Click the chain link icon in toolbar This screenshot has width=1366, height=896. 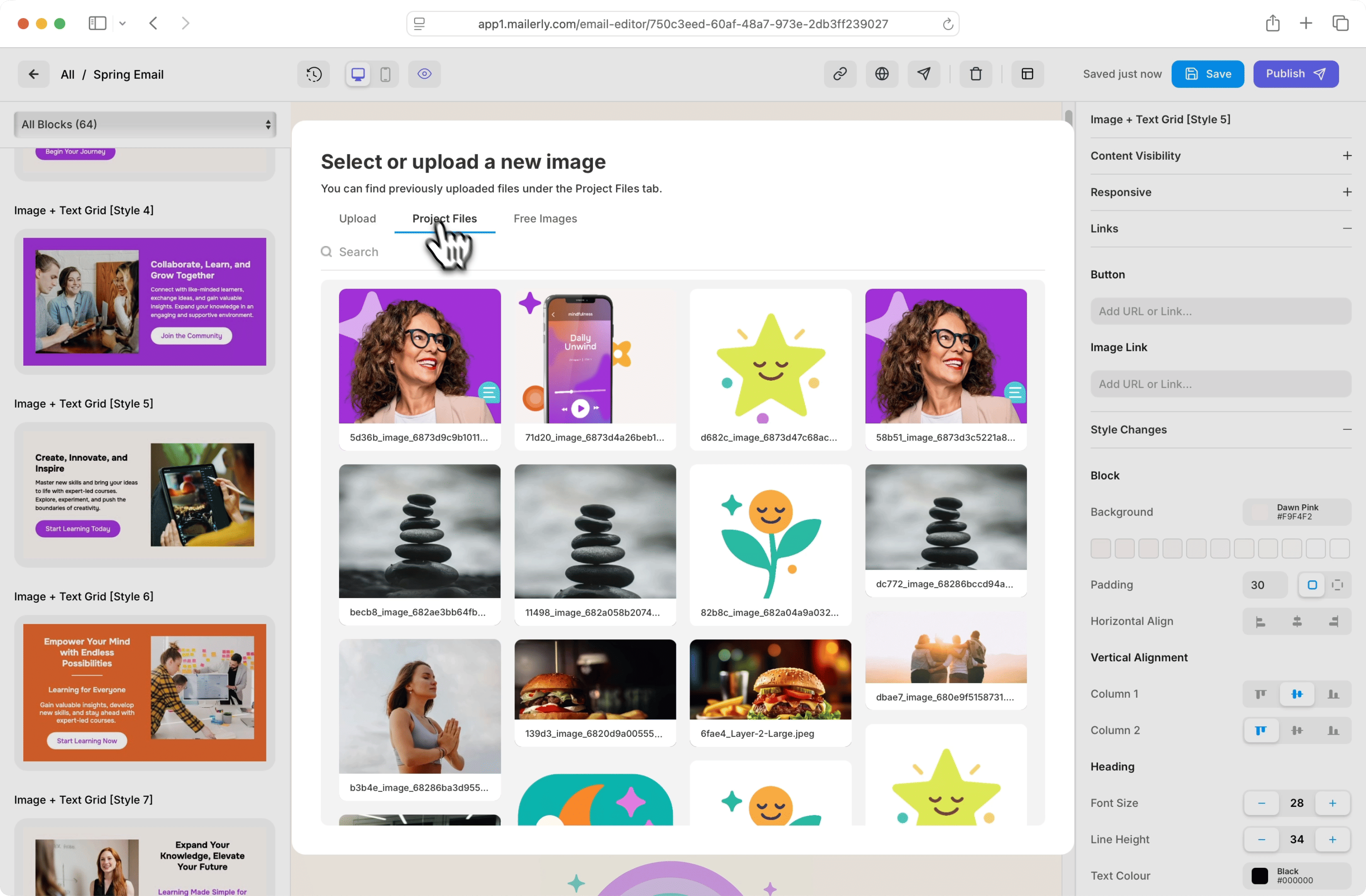pyautogui.click(x=840, y=74)
